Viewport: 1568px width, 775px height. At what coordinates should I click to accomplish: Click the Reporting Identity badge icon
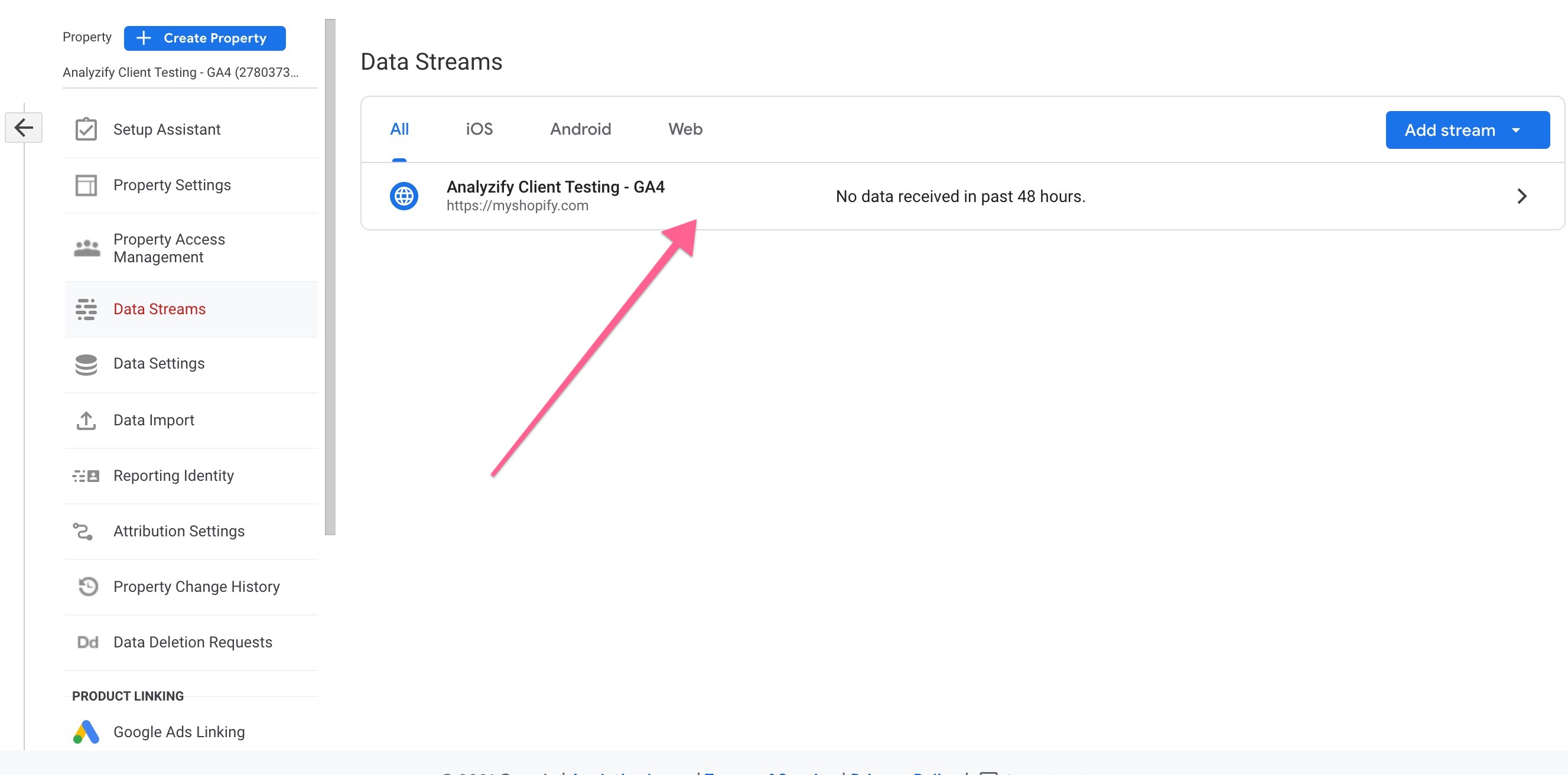point(86,476)
